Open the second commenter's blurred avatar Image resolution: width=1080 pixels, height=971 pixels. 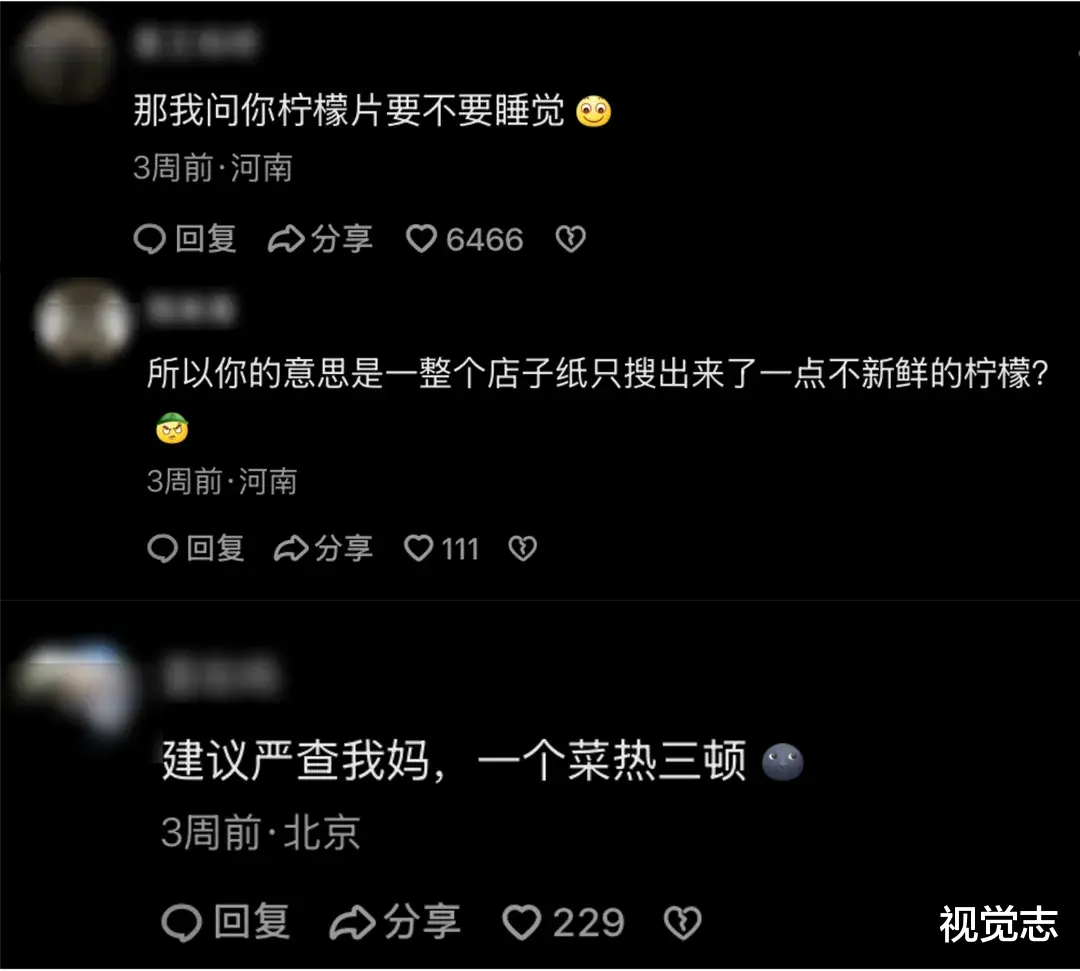point(82,320)
